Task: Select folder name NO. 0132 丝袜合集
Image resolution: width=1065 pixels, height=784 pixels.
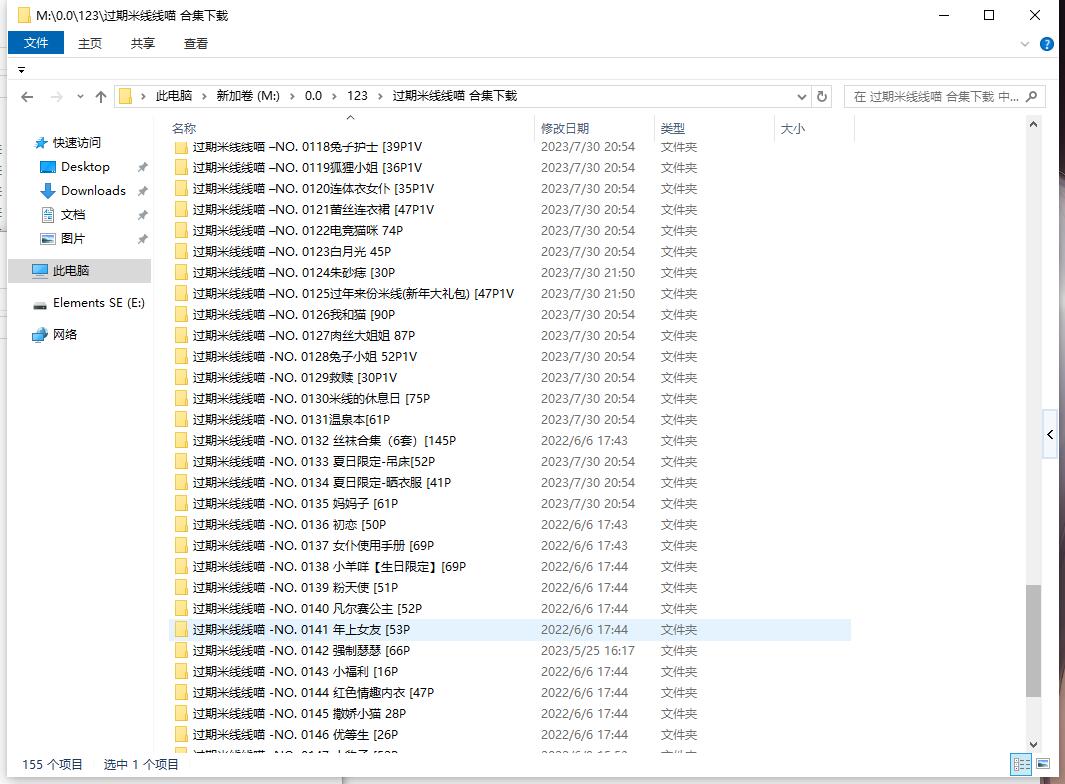Action: click(324, 441)
